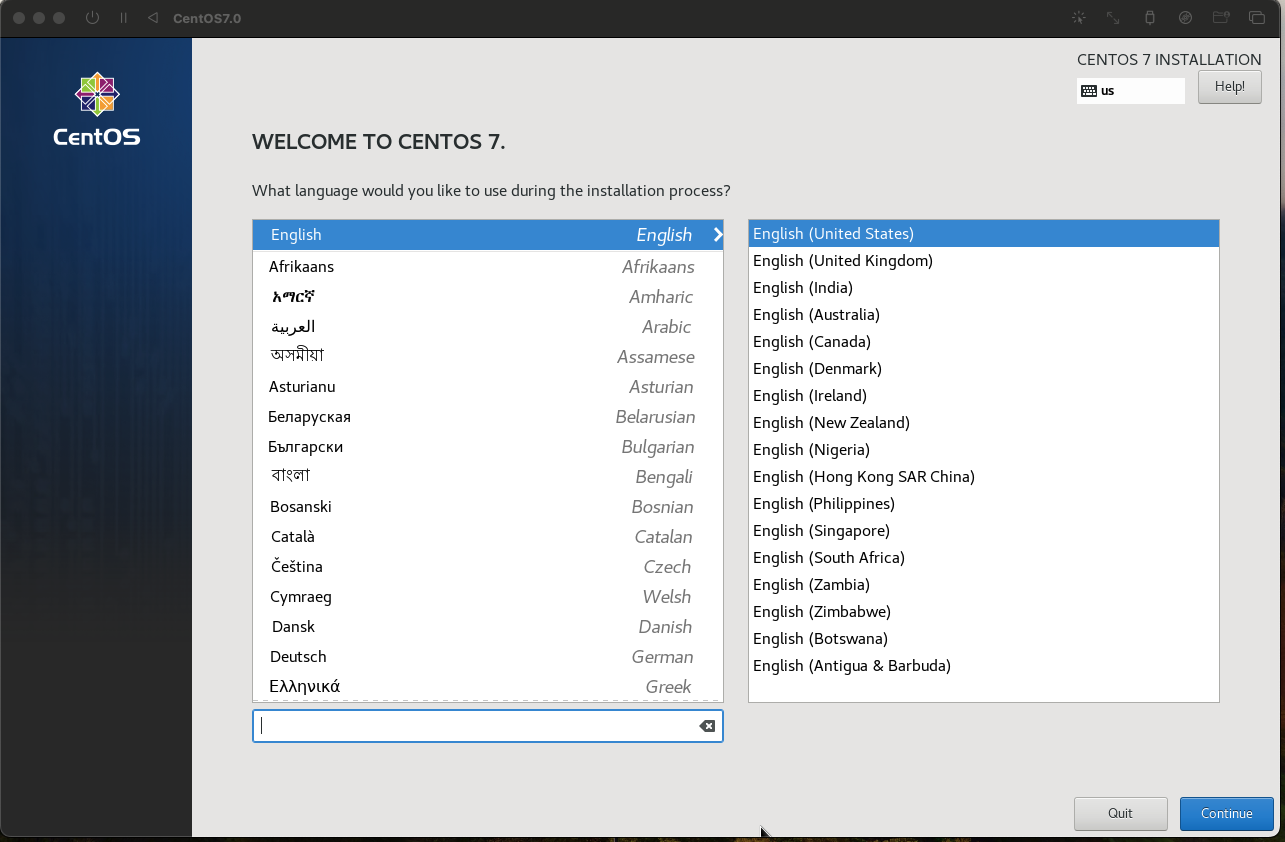Choose the Assamese language row
The height and width of the screenshot is (842, 1285).
click(488, 357)
